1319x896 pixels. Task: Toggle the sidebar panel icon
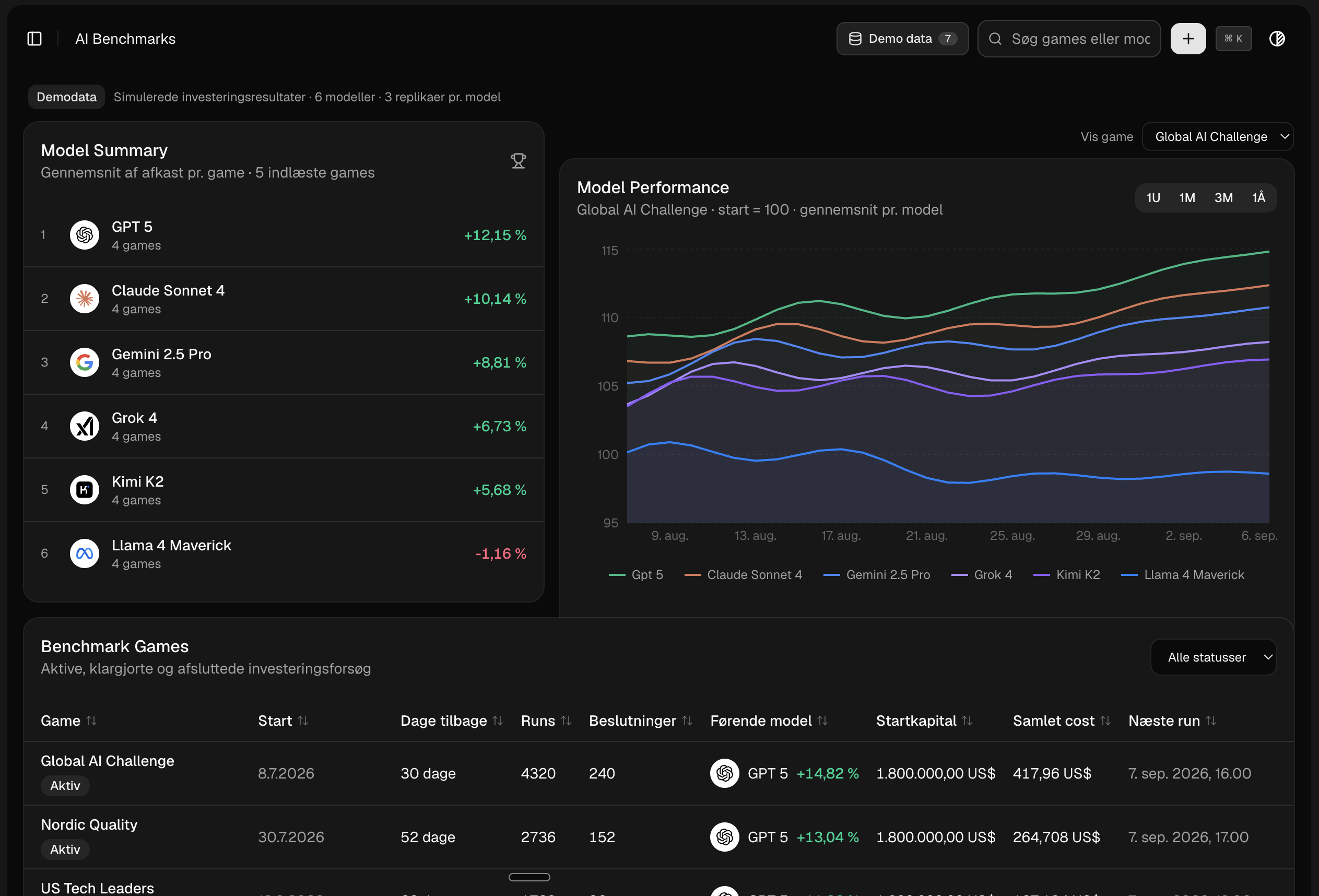click(34, 39)
